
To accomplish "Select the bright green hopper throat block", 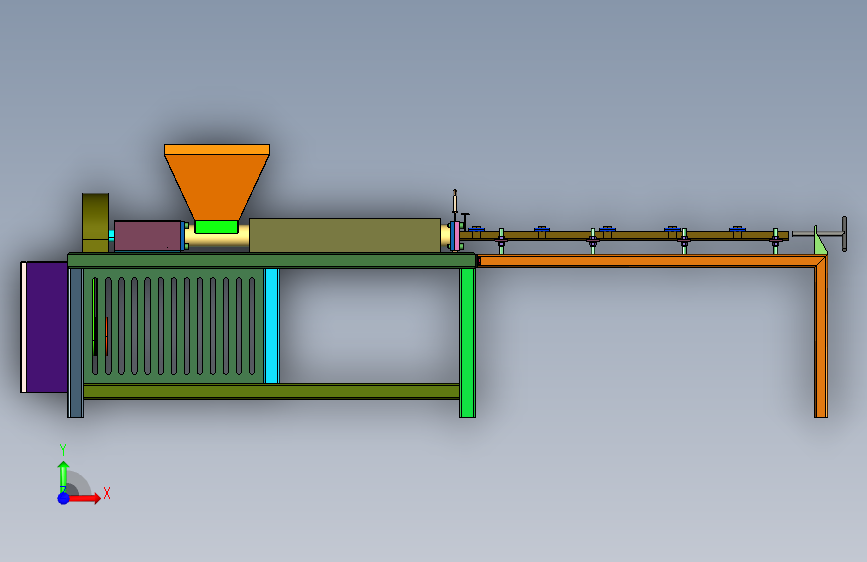I will [216, 227].
